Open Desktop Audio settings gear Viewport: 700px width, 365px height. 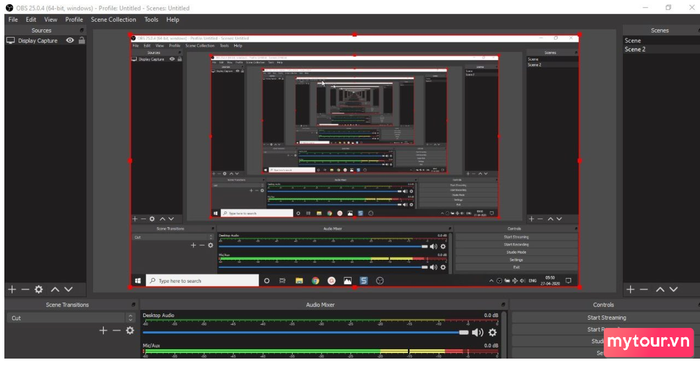(492, 332)
